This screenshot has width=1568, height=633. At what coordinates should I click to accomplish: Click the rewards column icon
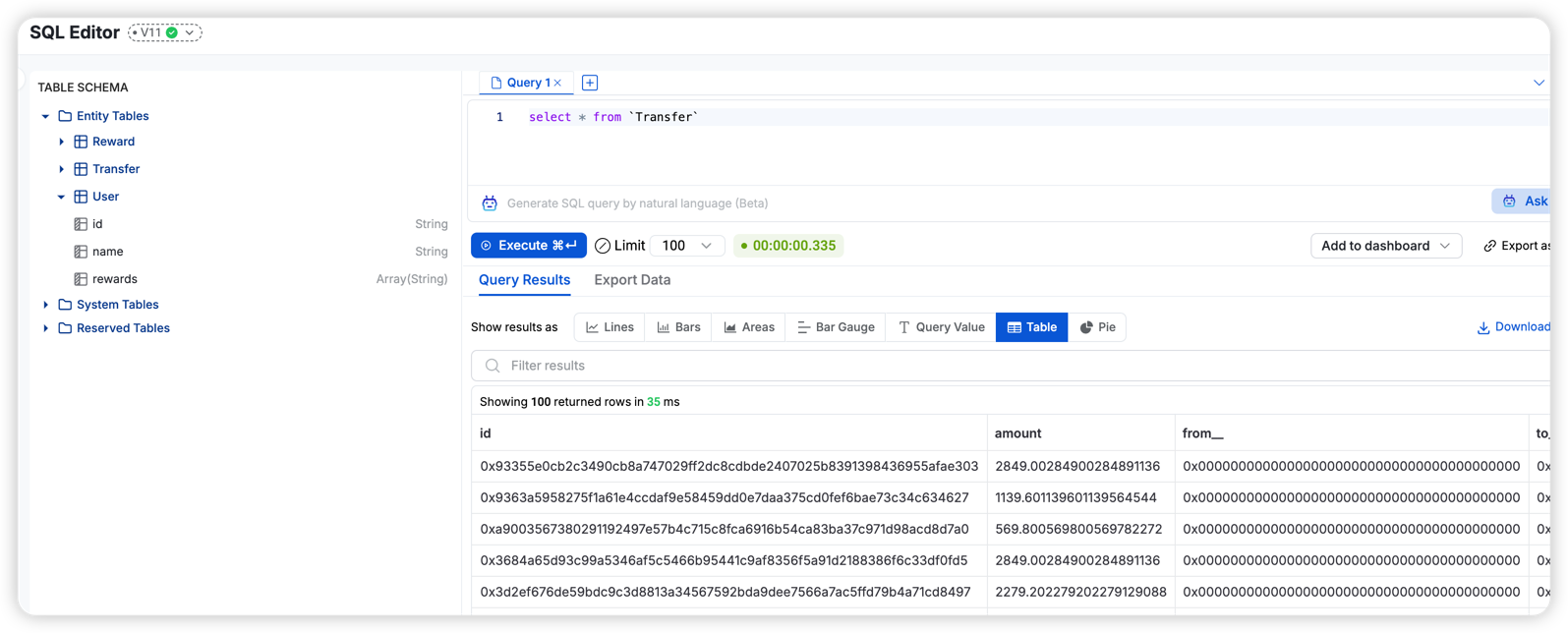(x=81, y=279)
